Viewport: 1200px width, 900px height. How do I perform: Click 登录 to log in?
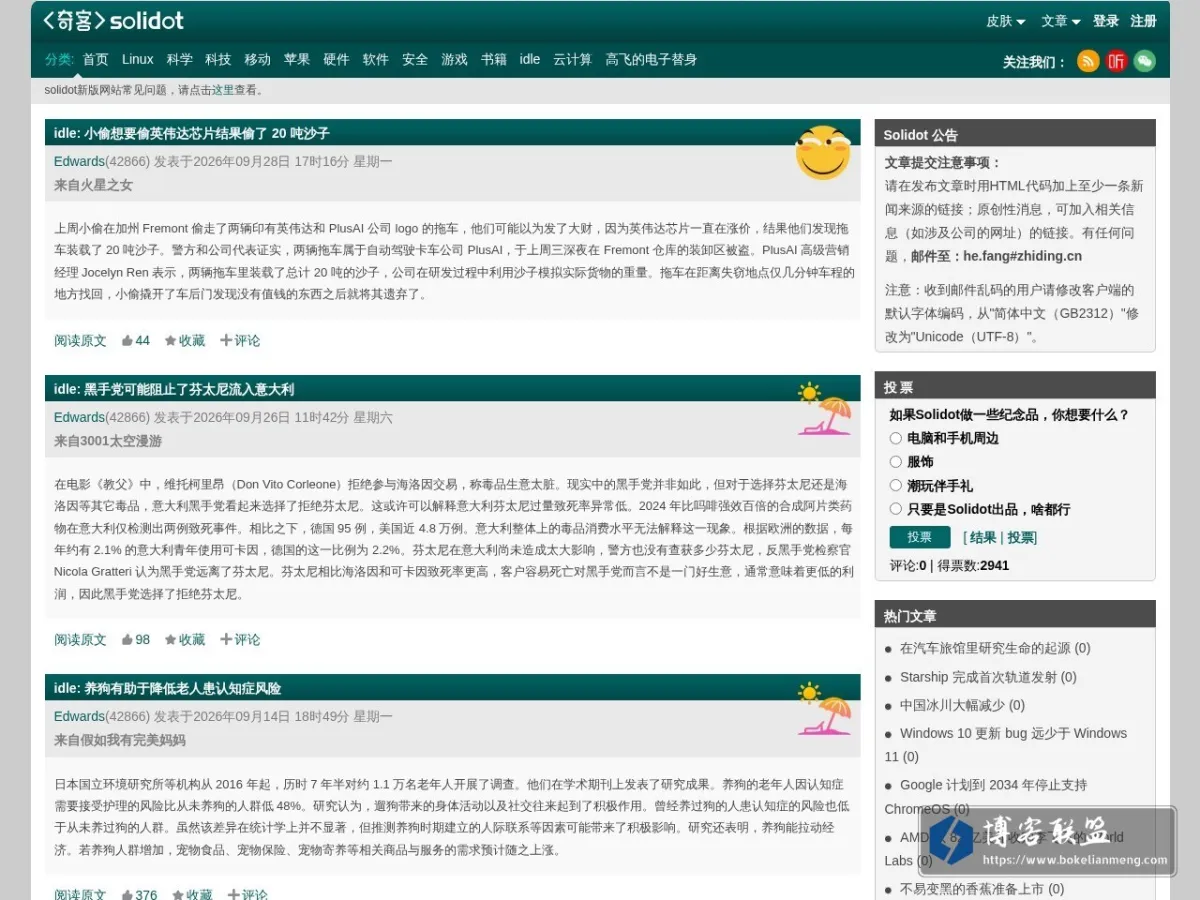click(1106, 21)
